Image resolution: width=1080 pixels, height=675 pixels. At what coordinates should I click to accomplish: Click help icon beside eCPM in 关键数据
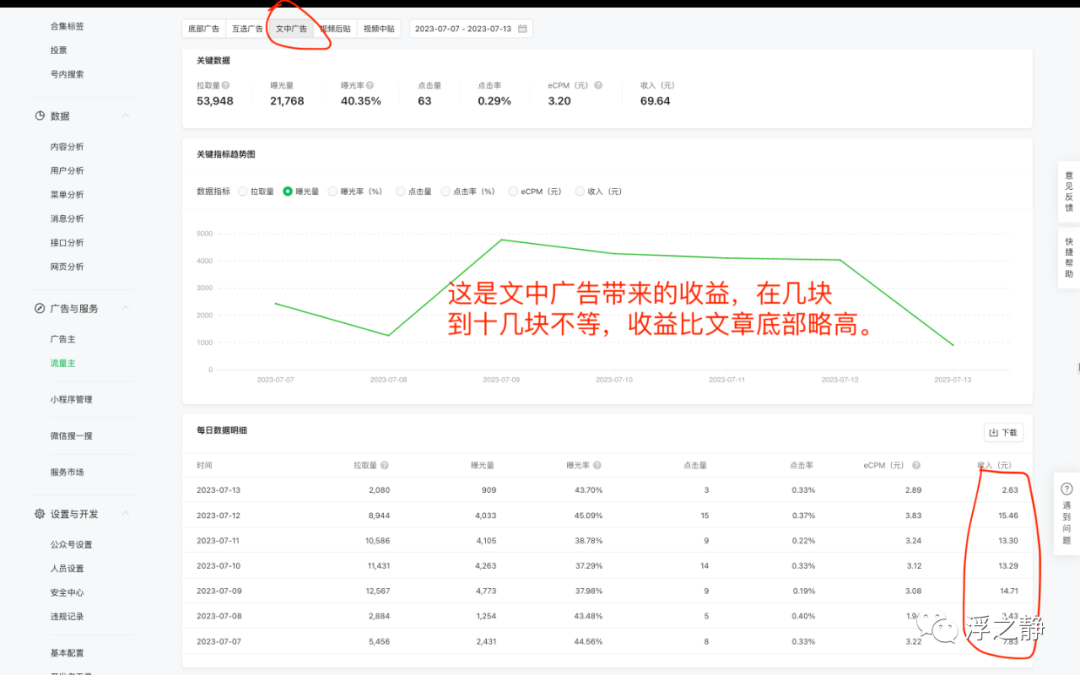pos(599,85)
